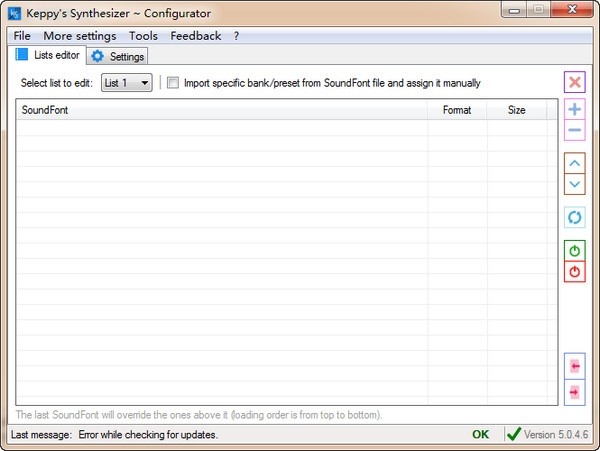The height and width of the screenshot is (451, 600).
Task: Enable SoundFont using green power icon
Action: [574, 251]
